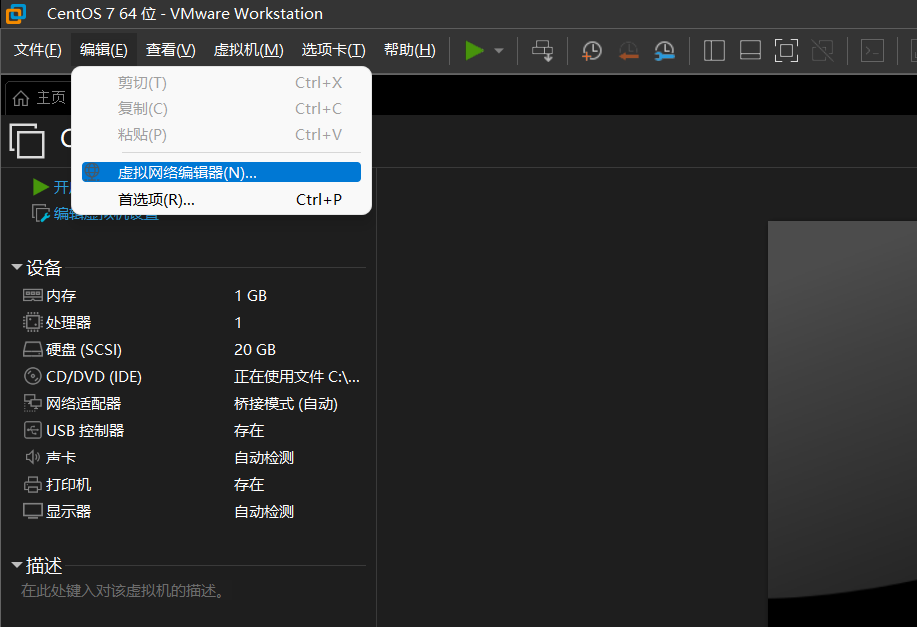Select the 声卡 device row
917x627 pixels.
pos(192,457)
